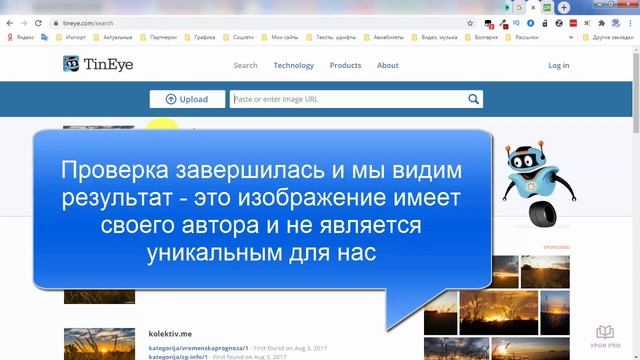Screen dimensions: 640x360
Task: Open the Products navigation item
Action: [x=345, y=65]
